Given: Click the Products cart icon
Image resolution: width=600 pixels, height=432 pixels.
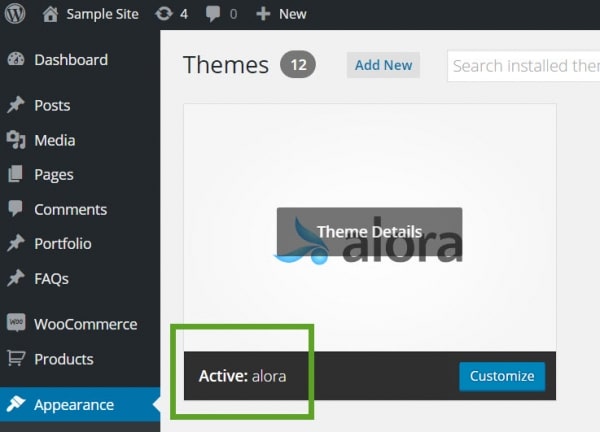Looking at the screenshot, I should [16, 358].
